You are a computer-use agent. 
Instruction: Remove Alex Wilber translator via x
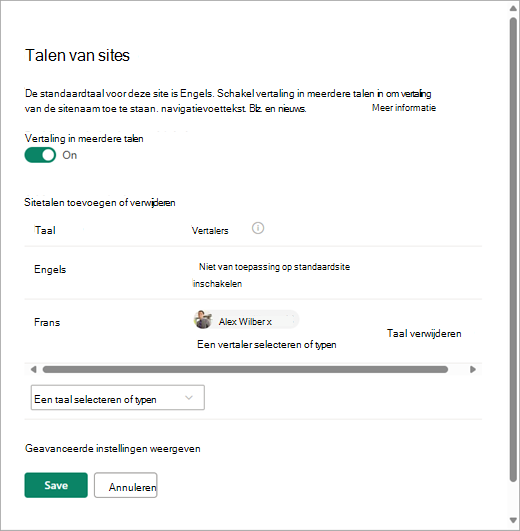pos(269,322)
